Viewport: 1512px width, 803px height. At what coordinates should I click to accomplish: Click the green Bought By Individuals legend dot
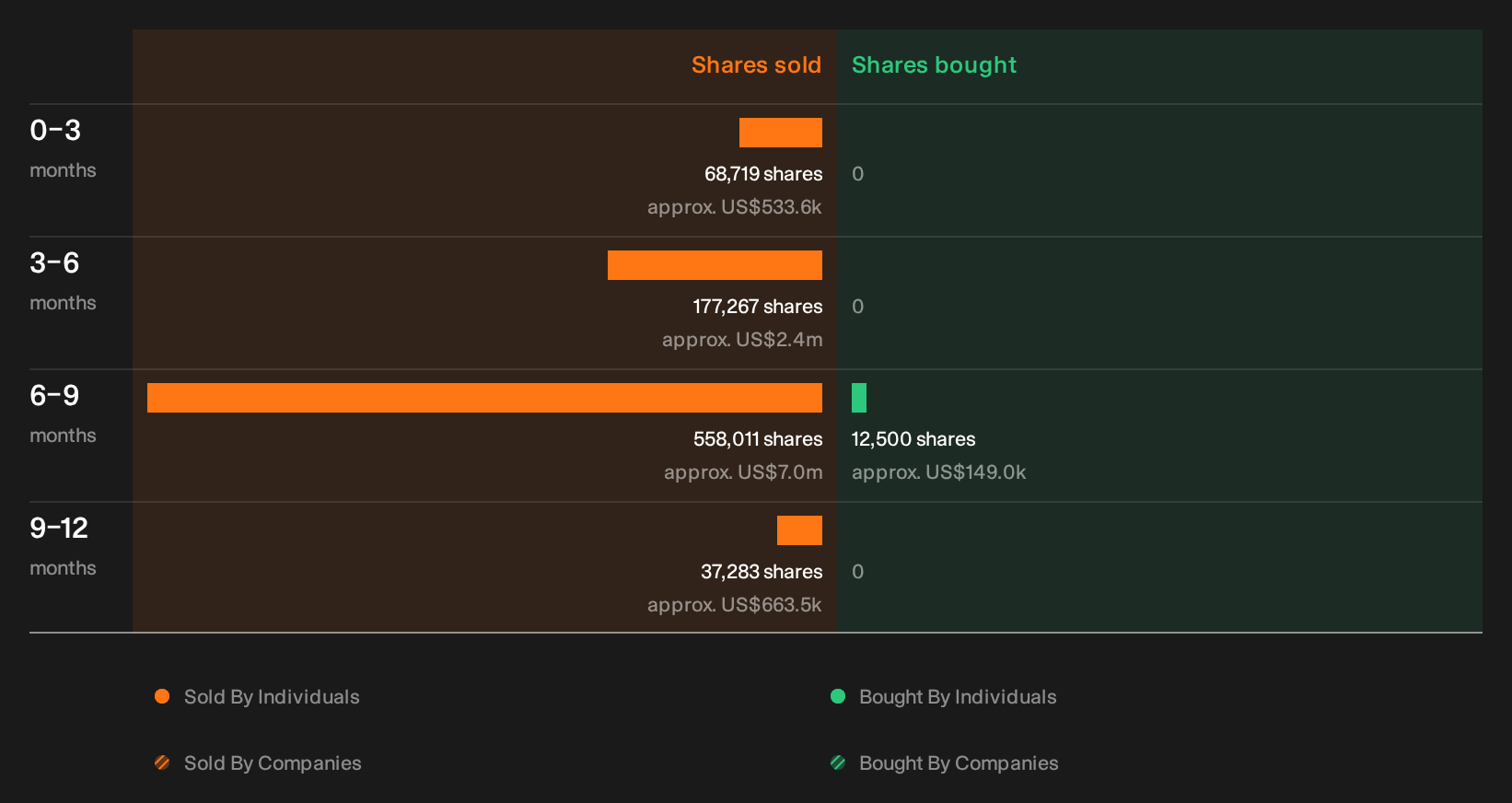click(x=838, y=696)
